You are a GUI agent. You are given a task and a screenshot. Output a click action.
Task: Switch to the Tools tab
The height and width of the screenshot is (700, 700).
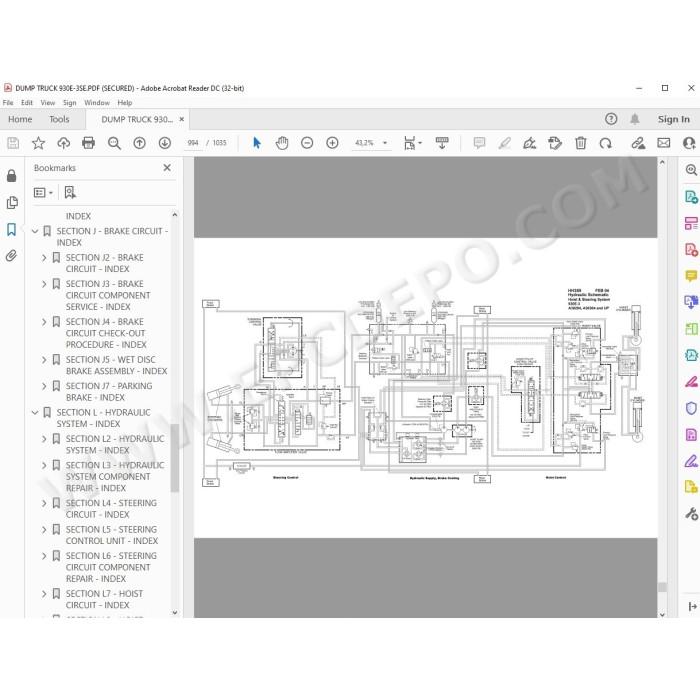[59, 119]
